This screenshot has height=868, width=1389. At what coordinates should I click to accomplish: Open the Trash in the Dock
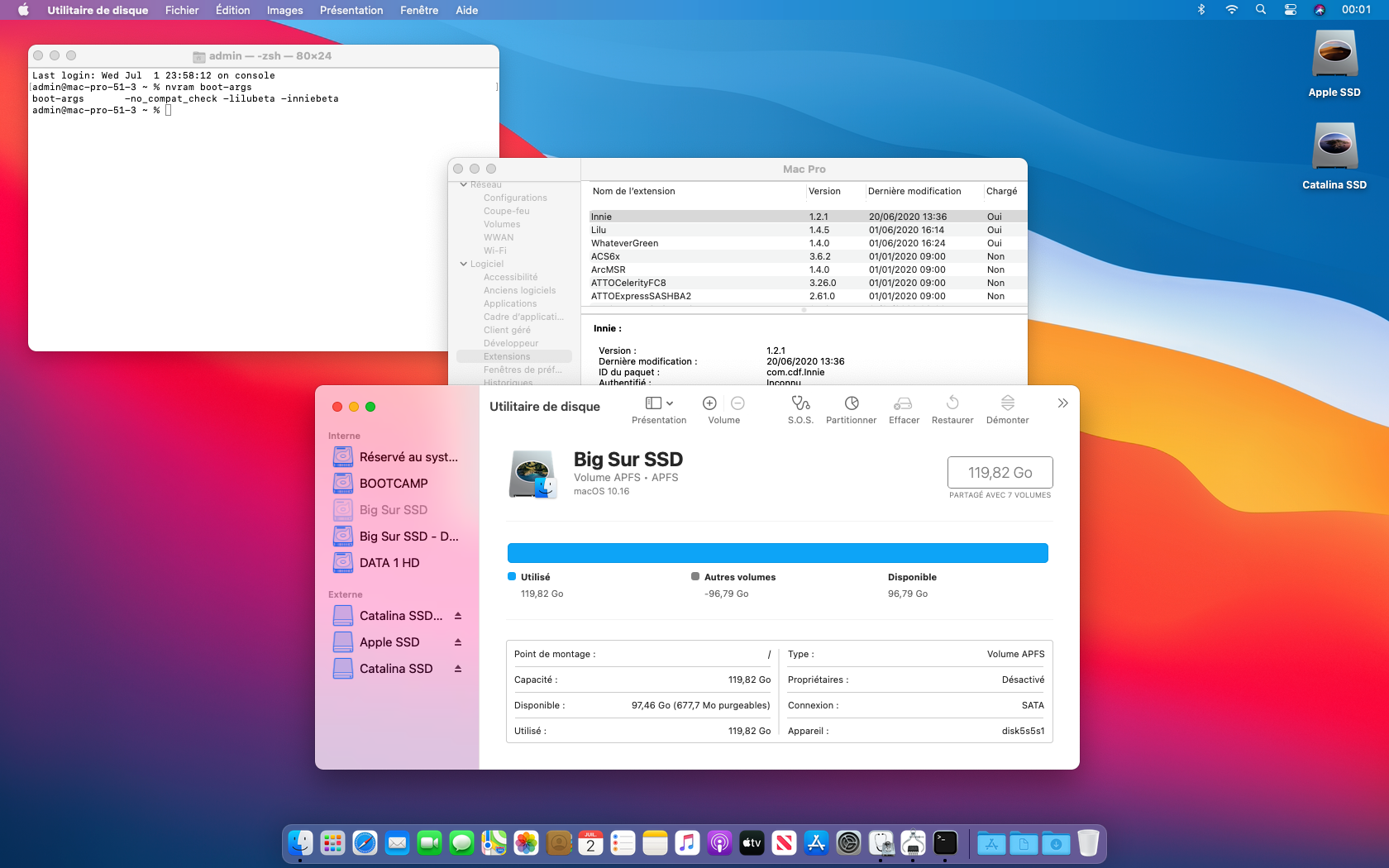click(x=1088, y=843)
